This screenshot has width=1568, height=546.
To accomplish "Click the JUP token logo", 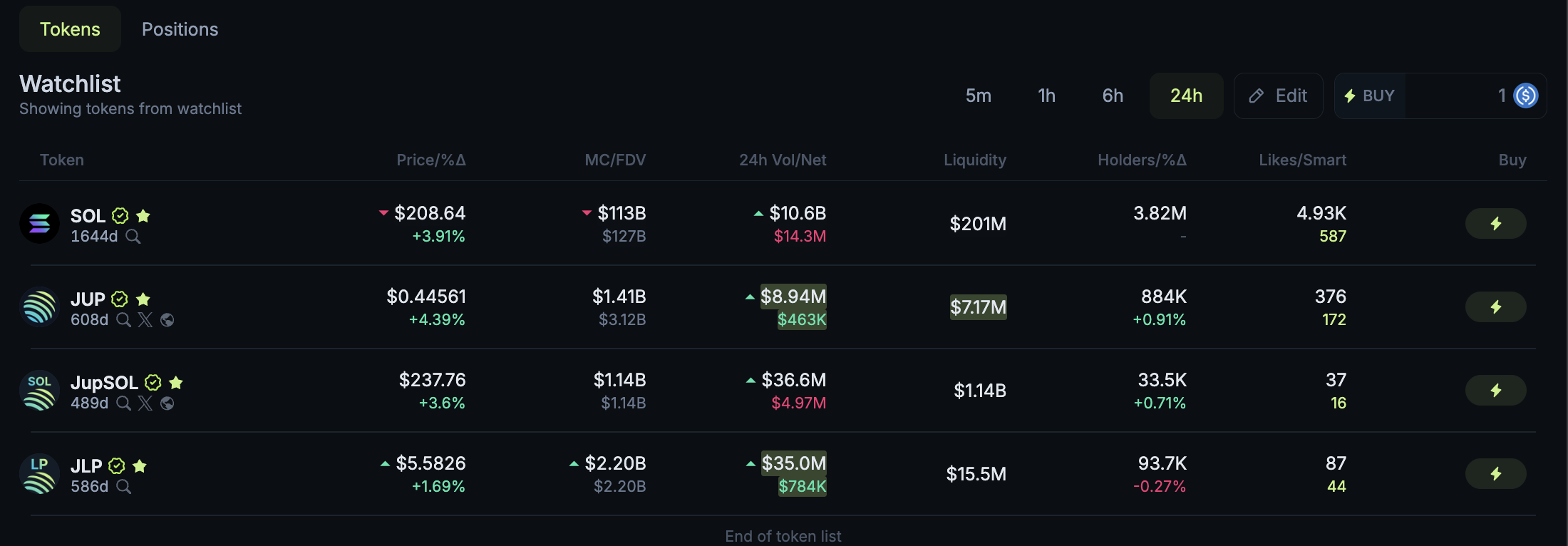I will point(39,307).
